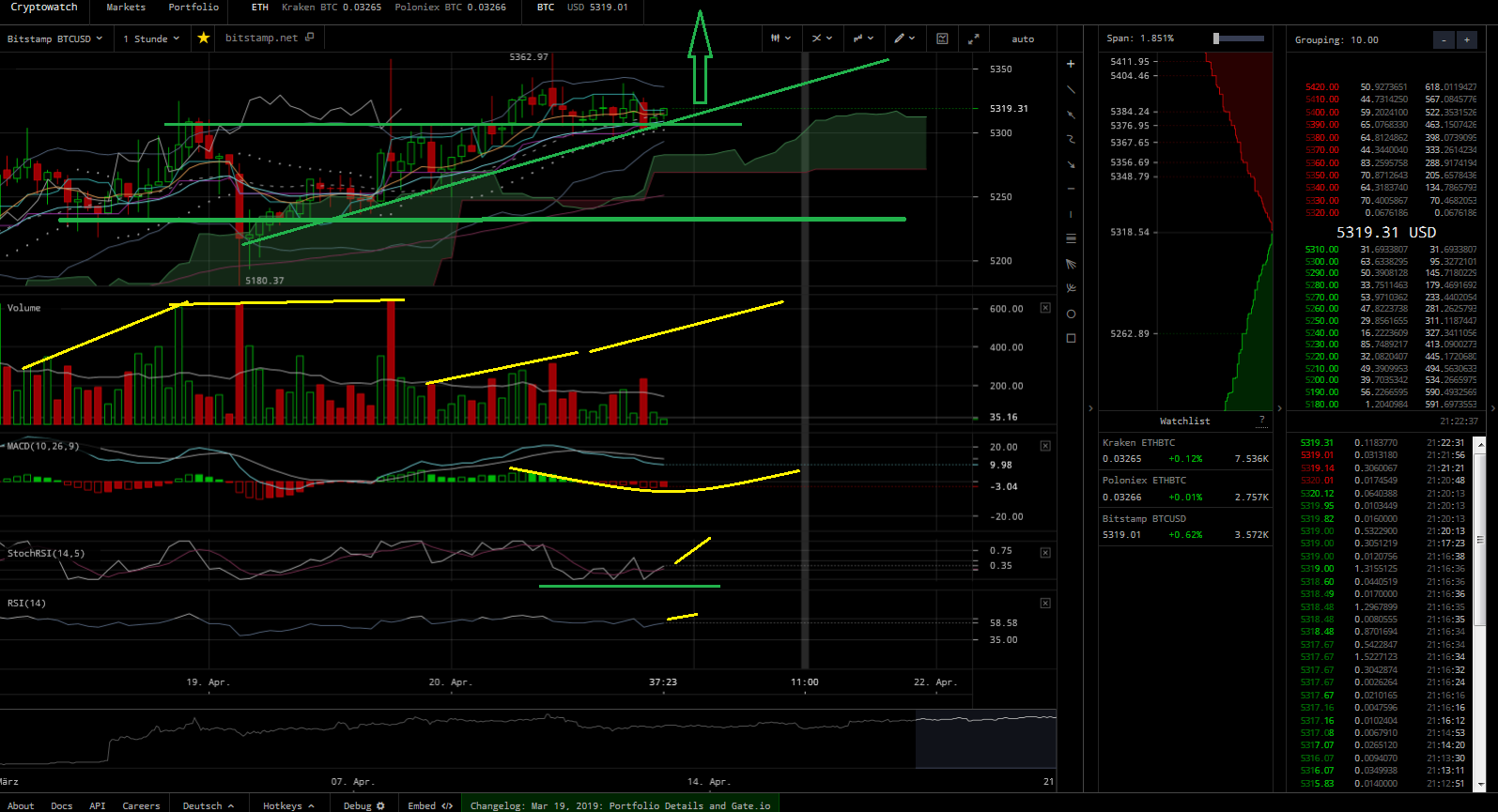The image size is (1498, 812).
Task: Take a chart snapshot with the image icon
Action: (x=942, y=38)
